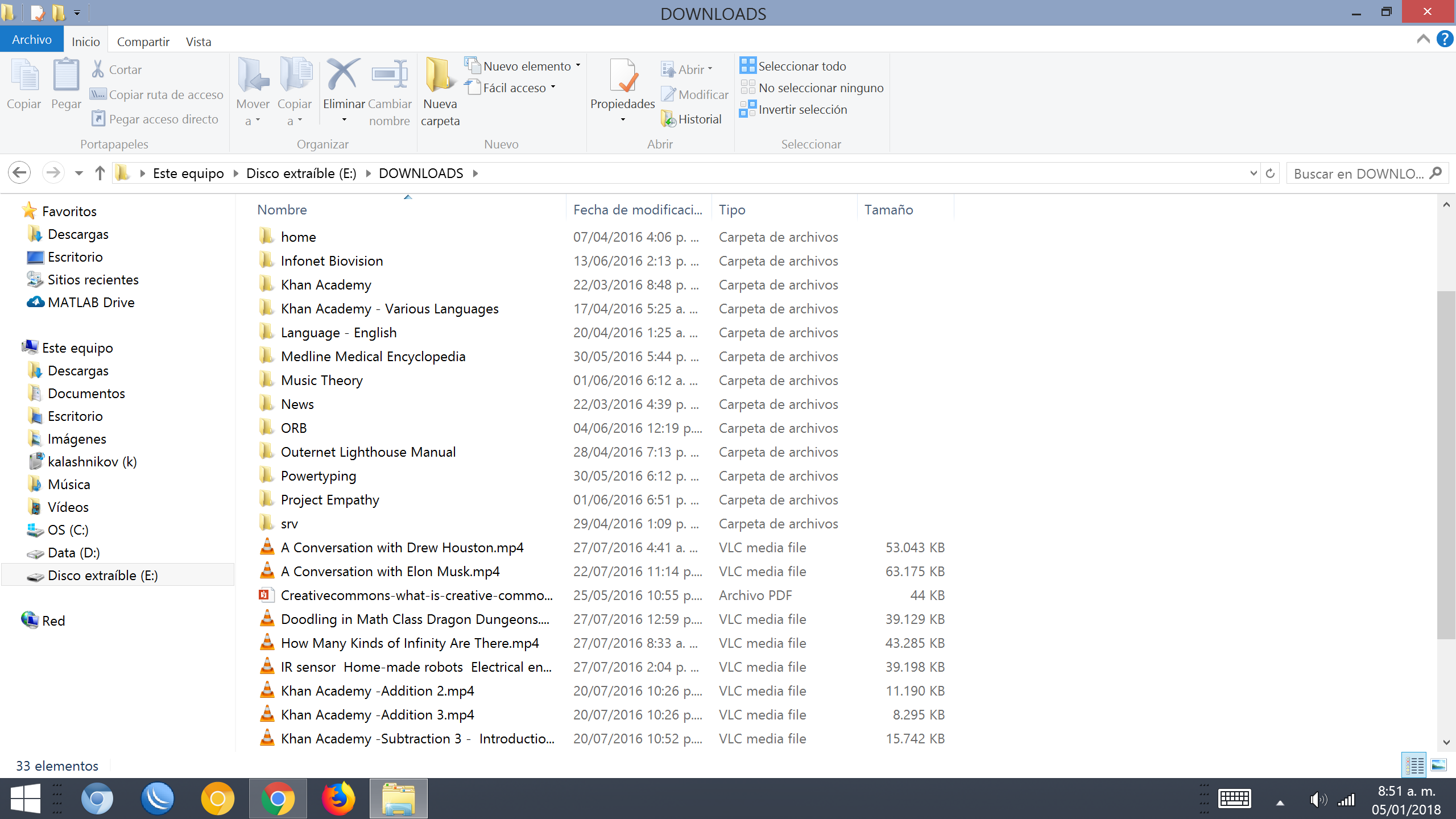Collapse the ribbon with the chevron
The height and width of the screenshot is (819, 1456).
tap(1424, 39)
